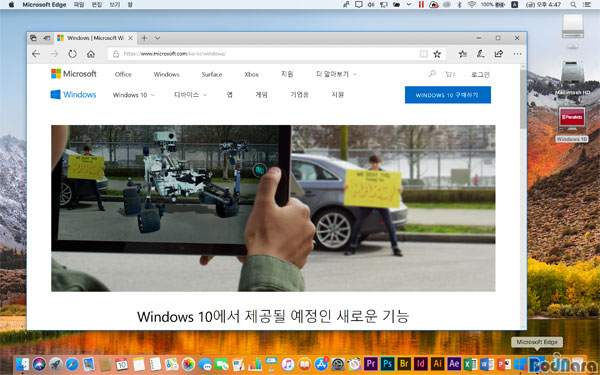Open Microsoft Edge menu in menu bar

[x=44, y=5]
